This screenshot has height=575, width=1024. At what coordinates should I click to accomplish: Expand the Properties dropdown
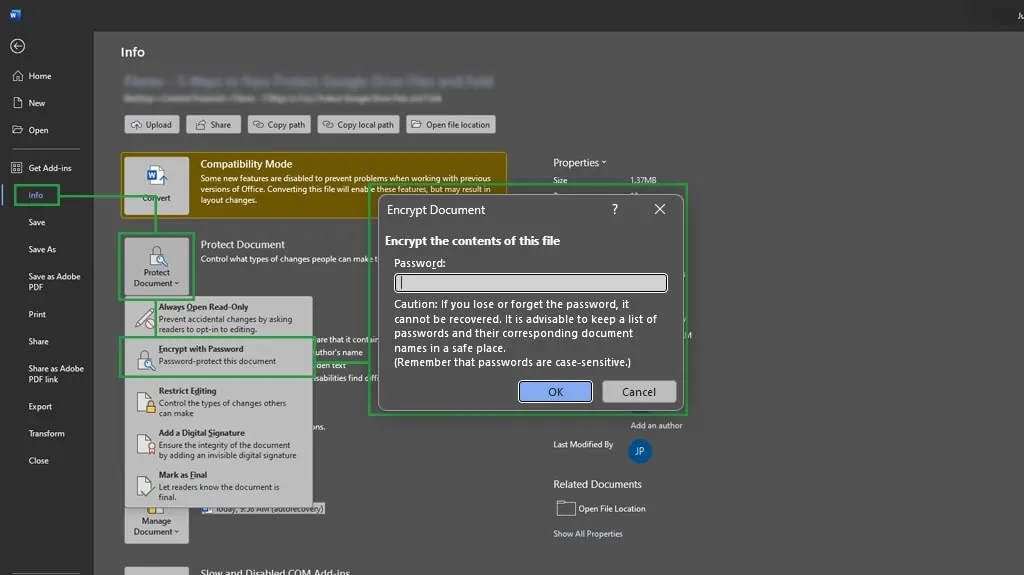coord(579,163)
